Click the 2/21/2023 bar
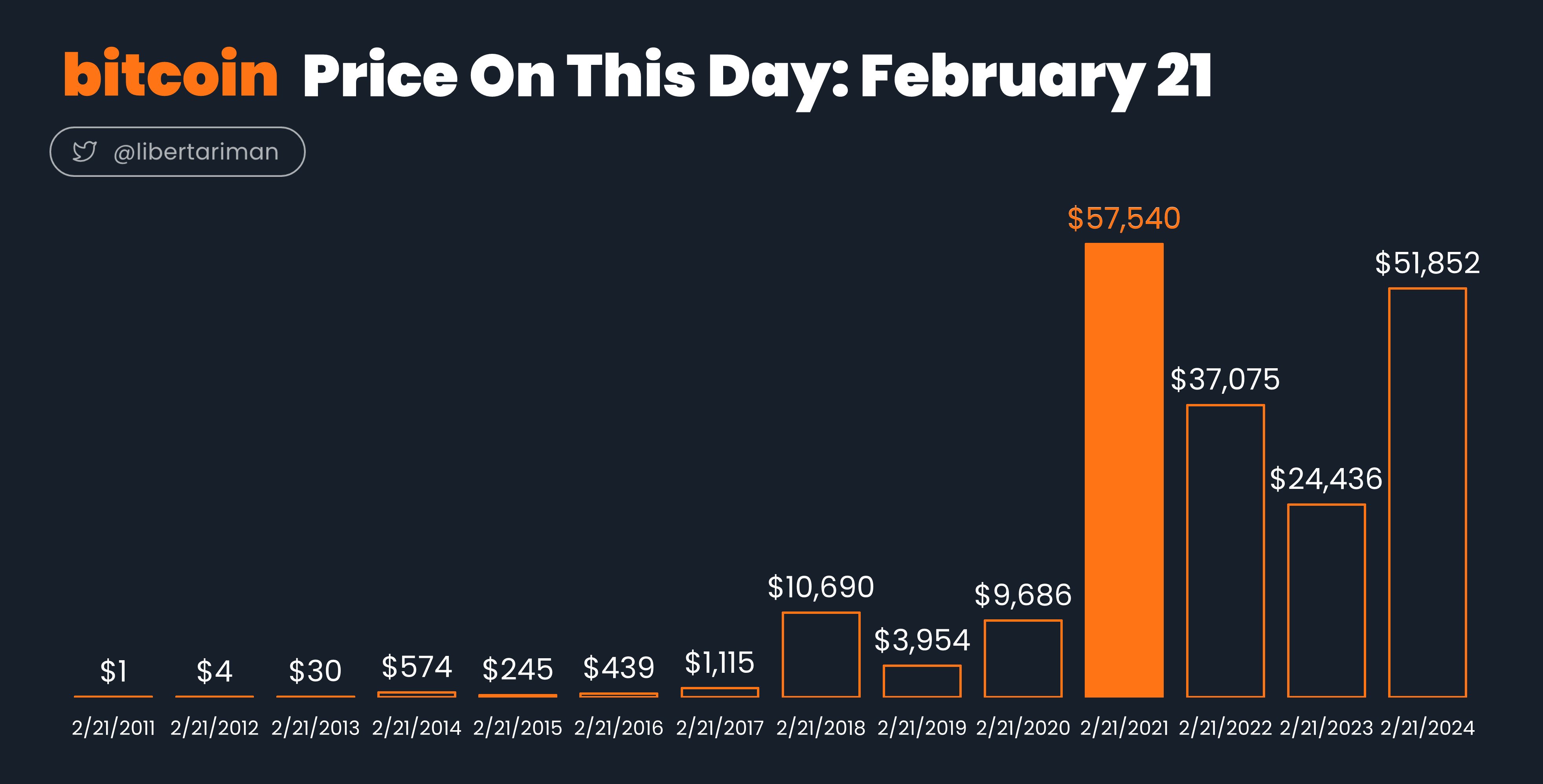The width and height of the screenshot is (1543, 784). (1327, 601)
